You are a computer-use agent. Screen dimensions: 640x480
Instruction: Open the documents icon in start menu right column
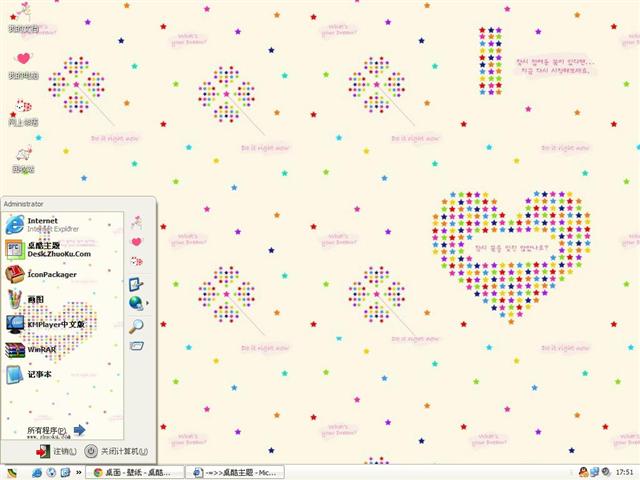[137, 222]
